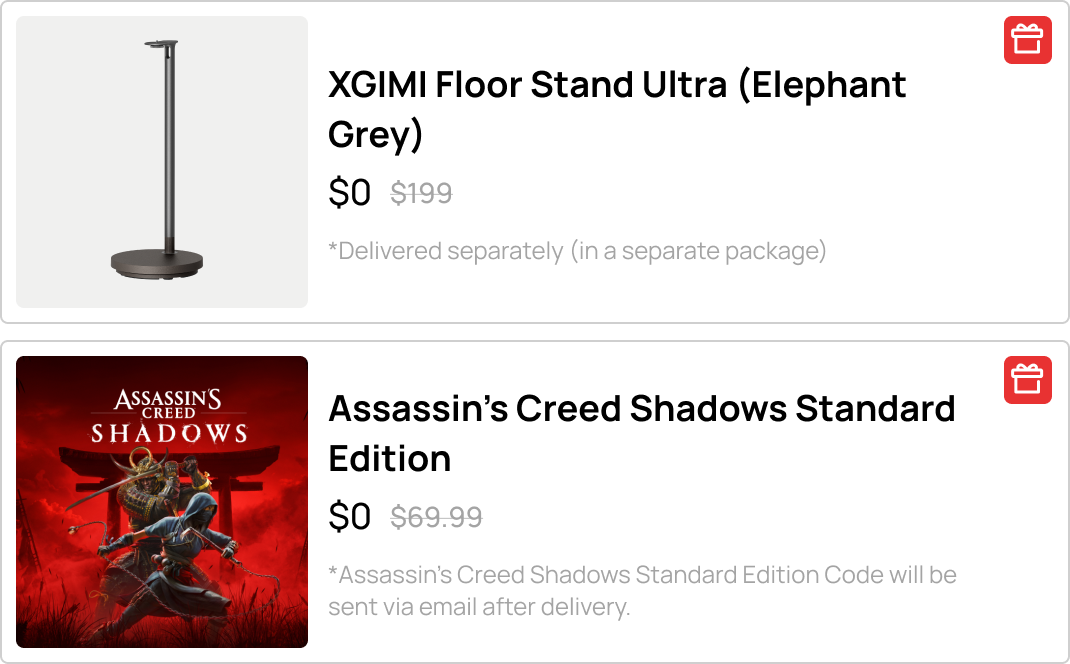Click the word 'Grey)' in the XGIMI title
1070x664 pixels.
pos(375,135)
